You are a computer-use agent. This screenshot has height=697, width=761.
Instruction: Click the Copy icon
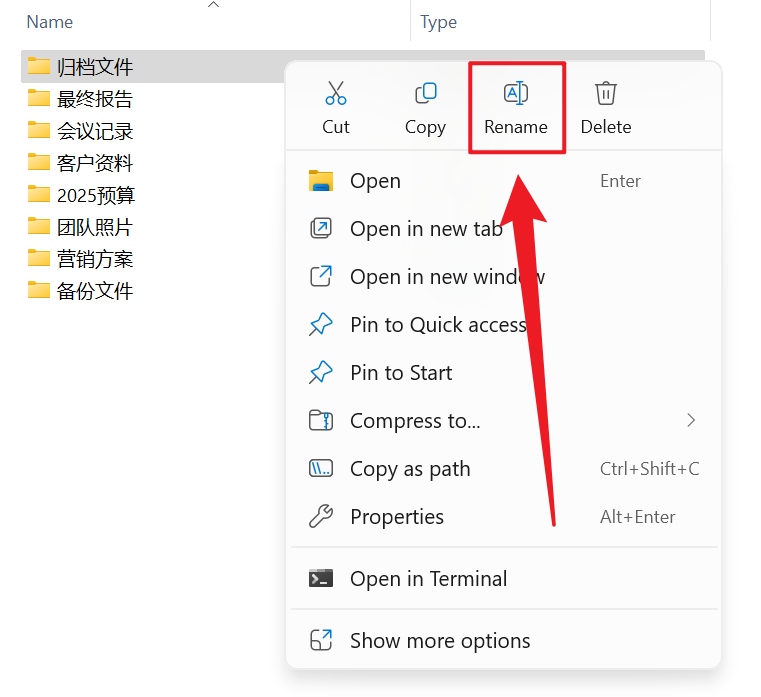pos(425,94)
